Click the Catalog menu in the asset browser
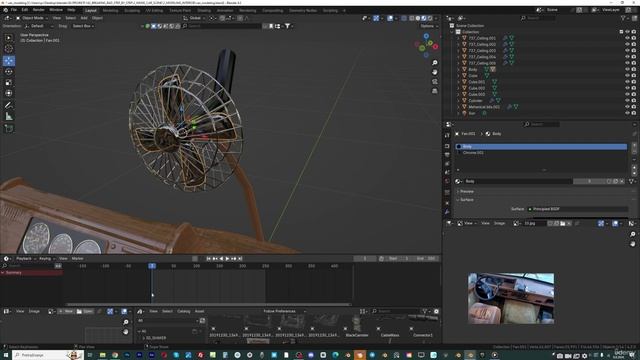 point(184,311)
